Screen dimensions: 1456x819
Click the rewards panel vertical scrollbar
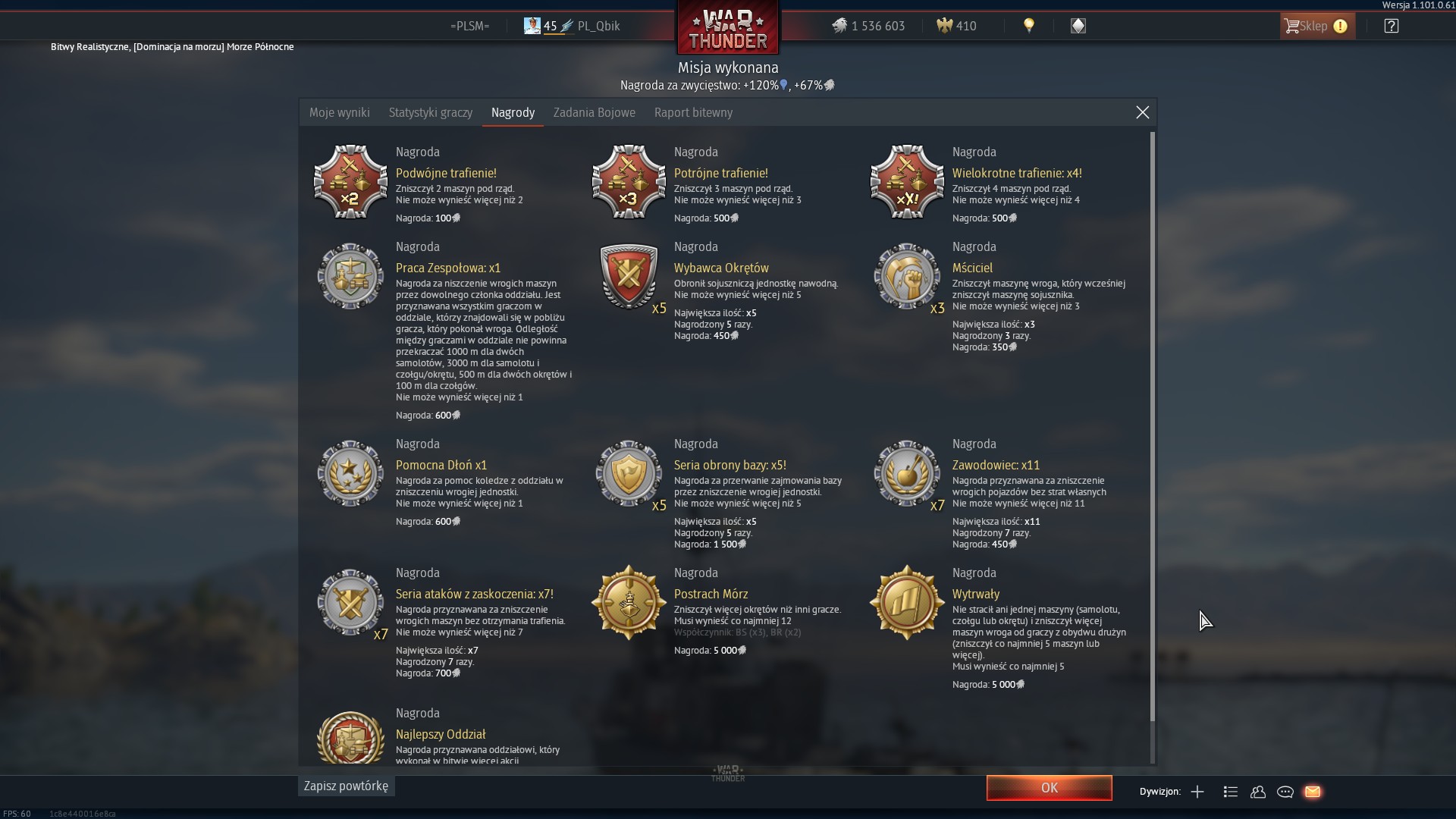click(1153, 426)
